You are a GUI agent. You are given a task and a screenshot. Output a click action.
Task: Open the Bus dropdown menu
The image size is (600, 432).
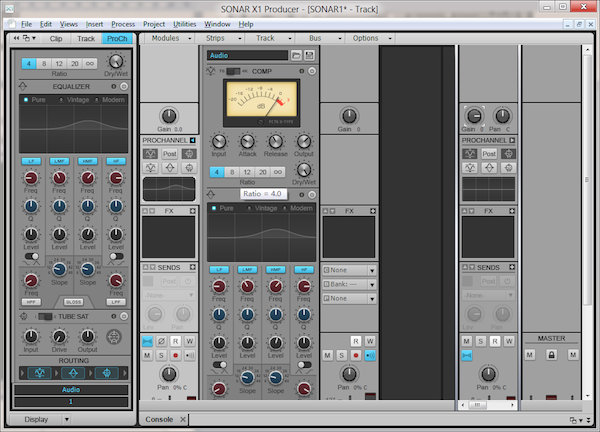point(323,38)
